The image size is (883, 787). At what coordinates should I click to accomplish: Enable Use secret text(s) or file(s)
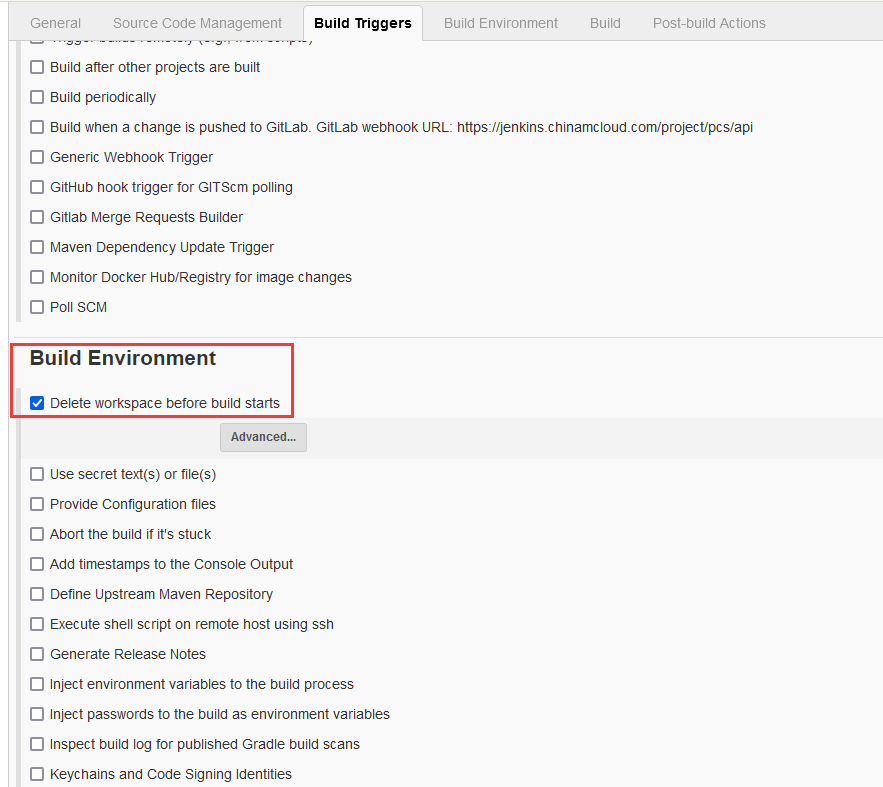(x=38, y=475)
